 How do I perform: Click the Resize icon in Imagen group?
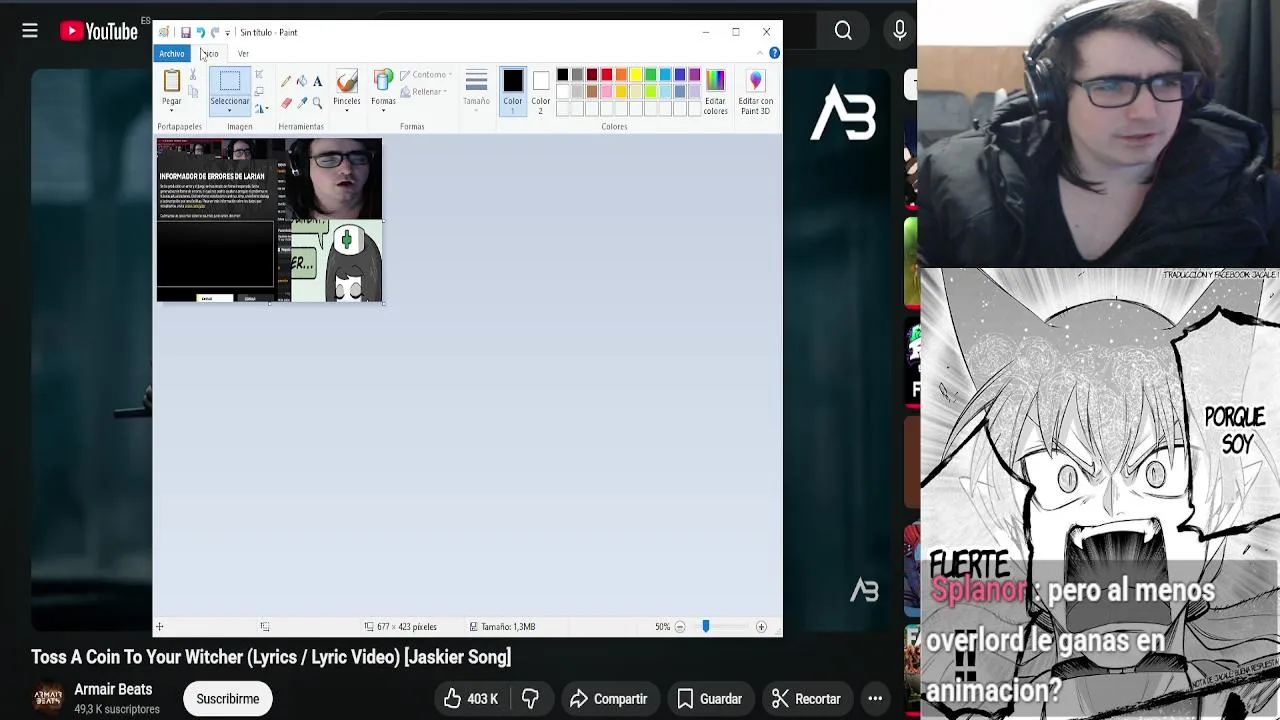coord(259,92)
